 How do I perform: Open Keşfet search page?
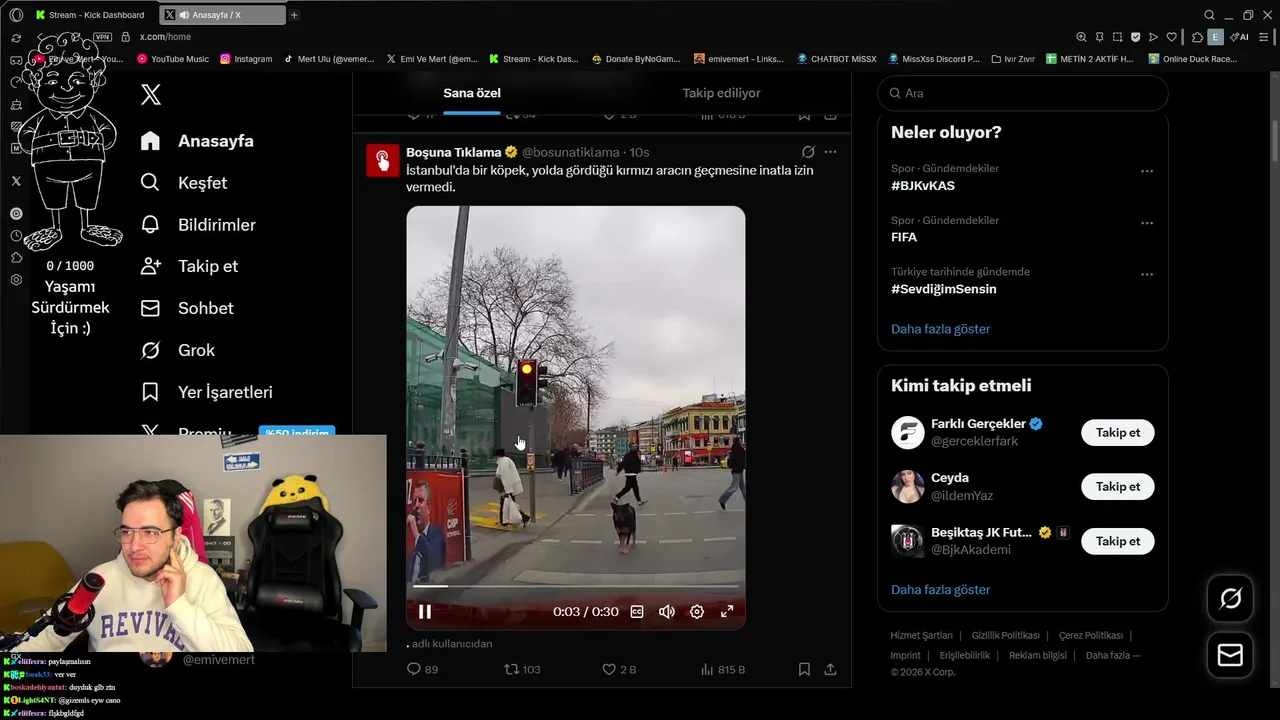pyautogui.click(x=184, y=183)
